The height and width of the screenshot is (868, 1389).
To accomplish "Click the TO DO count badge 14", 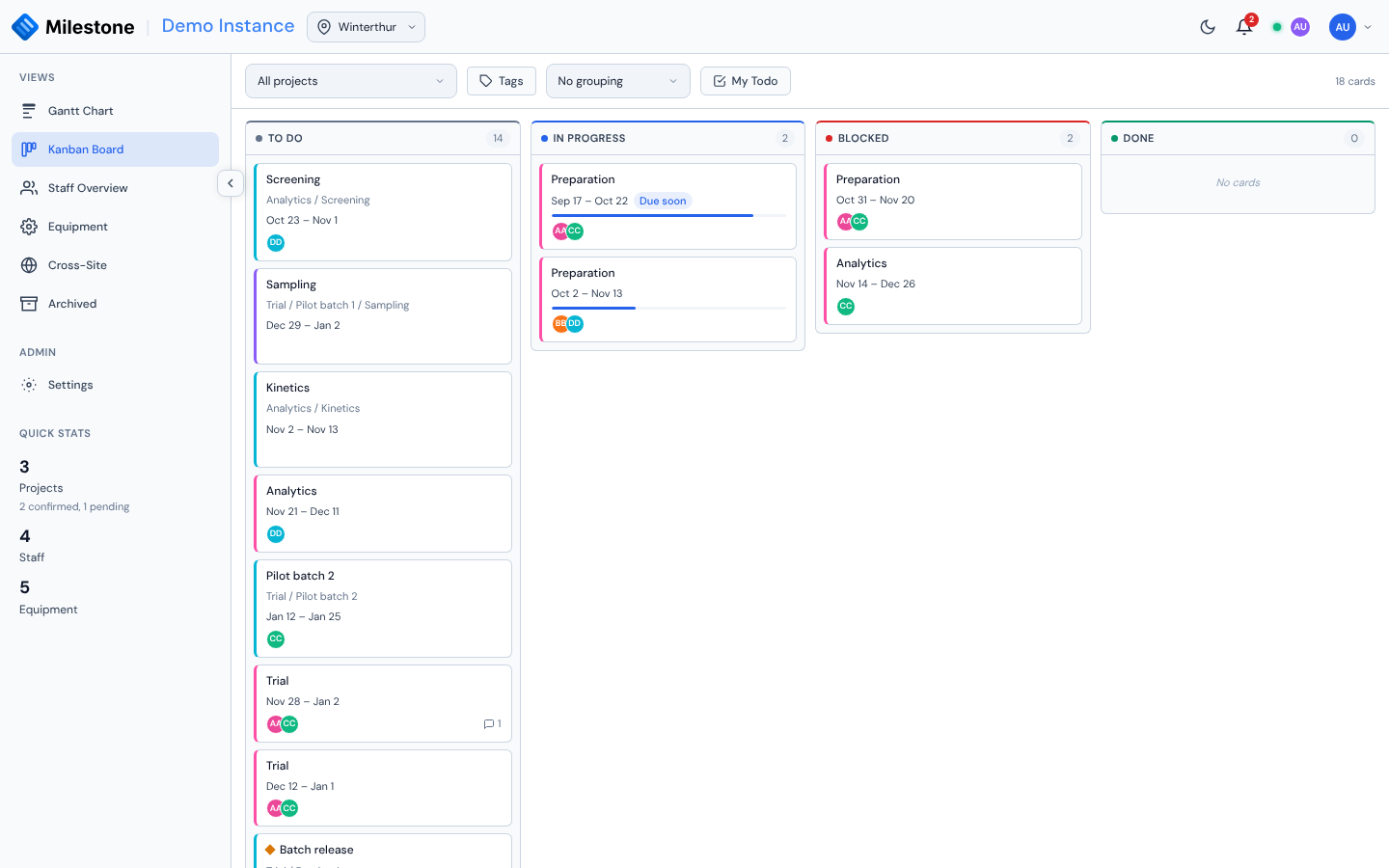I will 498,138.
